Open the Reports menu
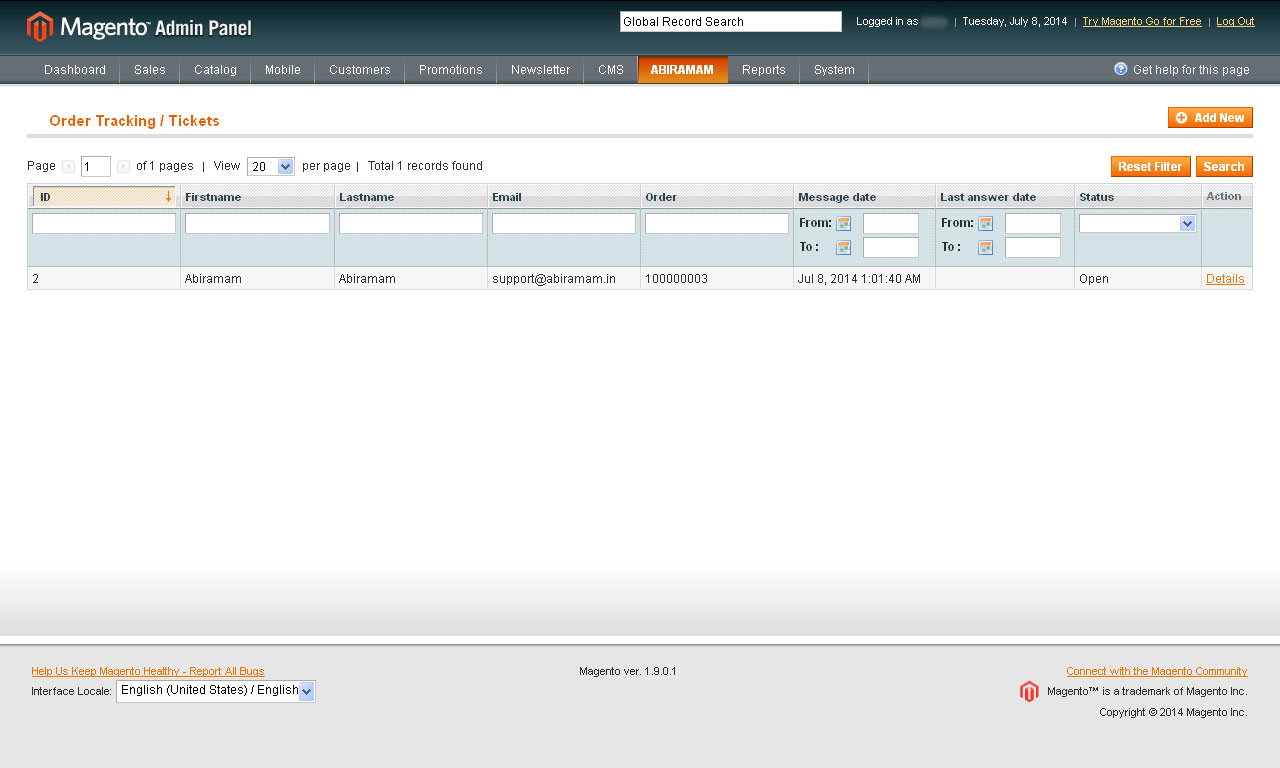Viewport: 1280px width, 768px height. click(x=764, y=70)
